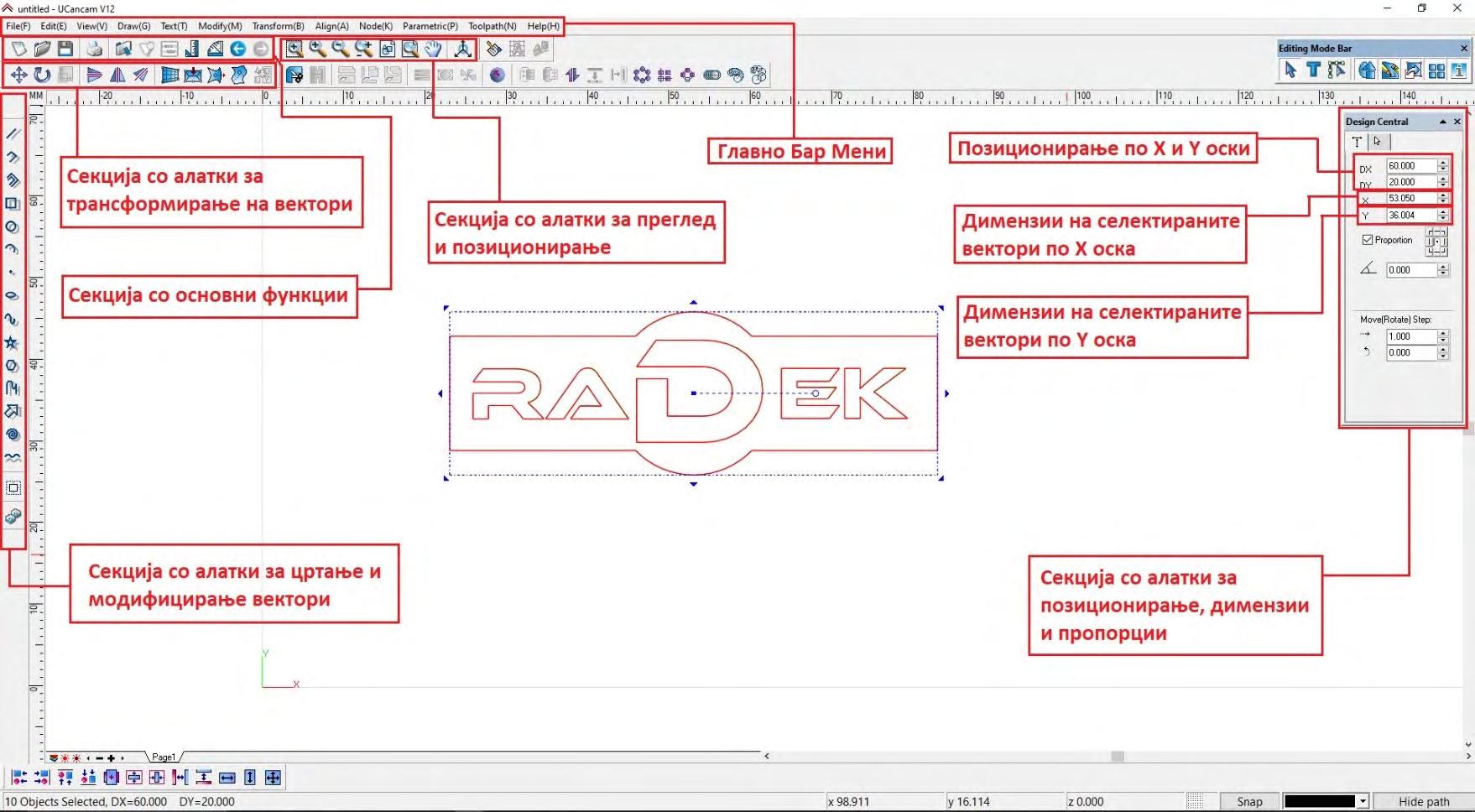Select the Spiral tool in left toolbar
This screenshot has height=812, width=1475.
pos(13,435)
